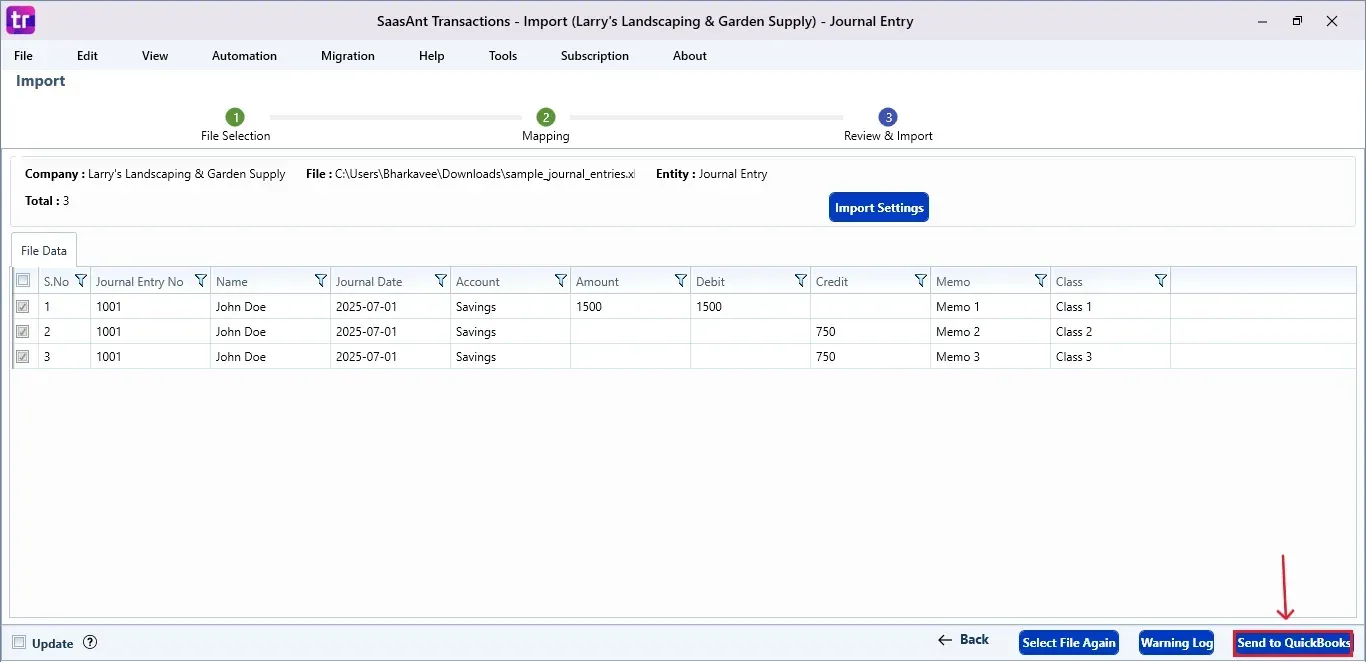Open the Subscription menu
1366x662 pixels.
point(595,56)
